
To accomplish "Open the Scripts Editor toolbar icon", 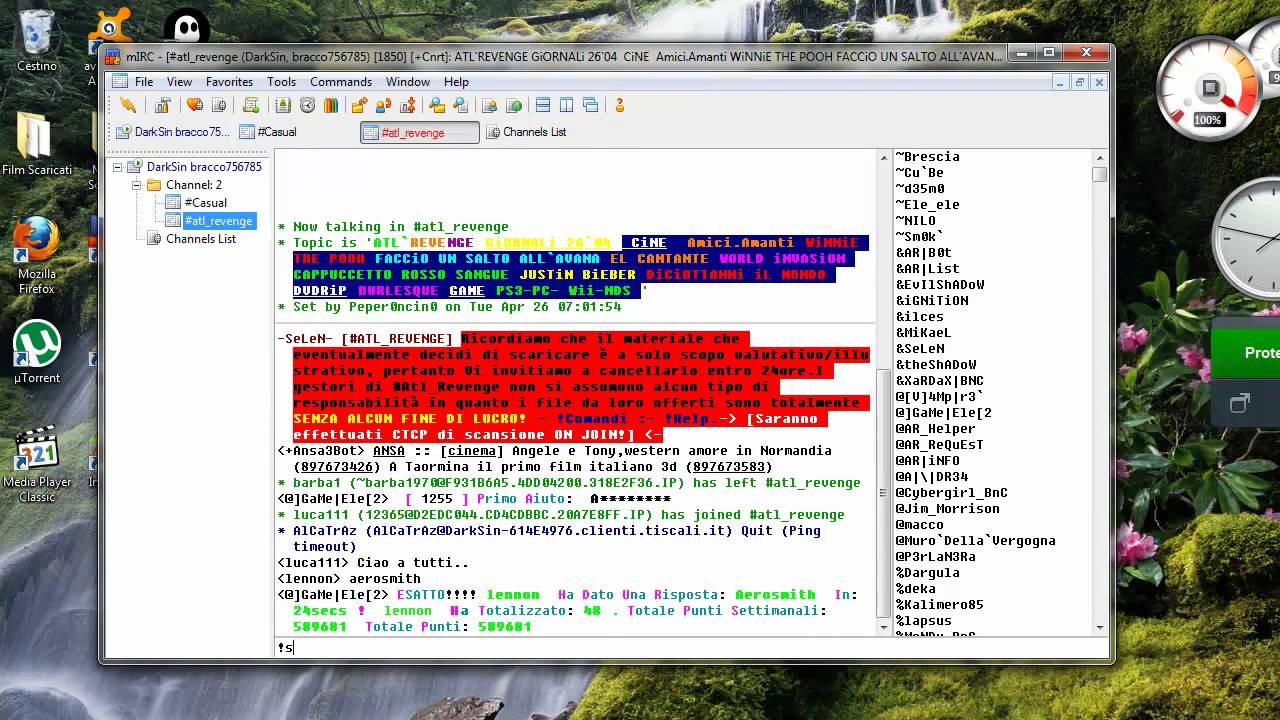I will [251, 105].
